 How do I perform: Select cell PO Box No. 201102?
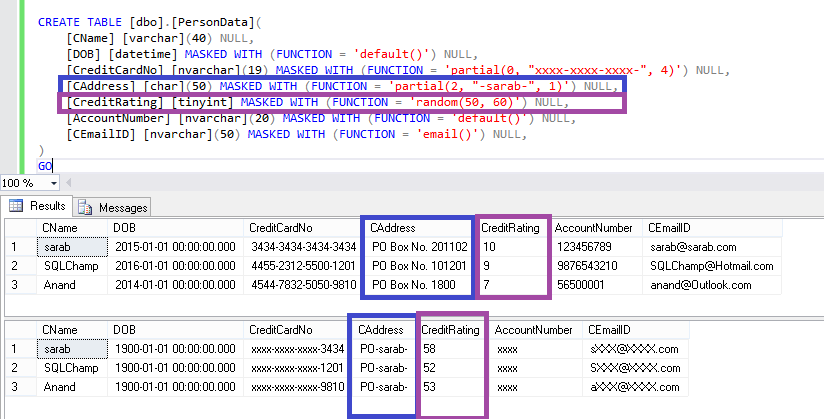point(419,247)
